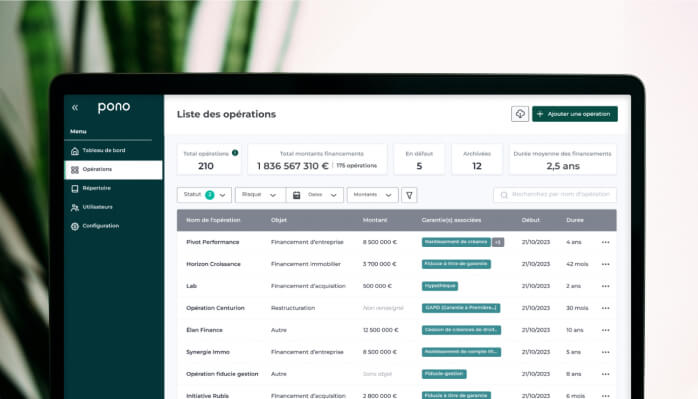Click the En défaut card value 5

click(419, 166)
